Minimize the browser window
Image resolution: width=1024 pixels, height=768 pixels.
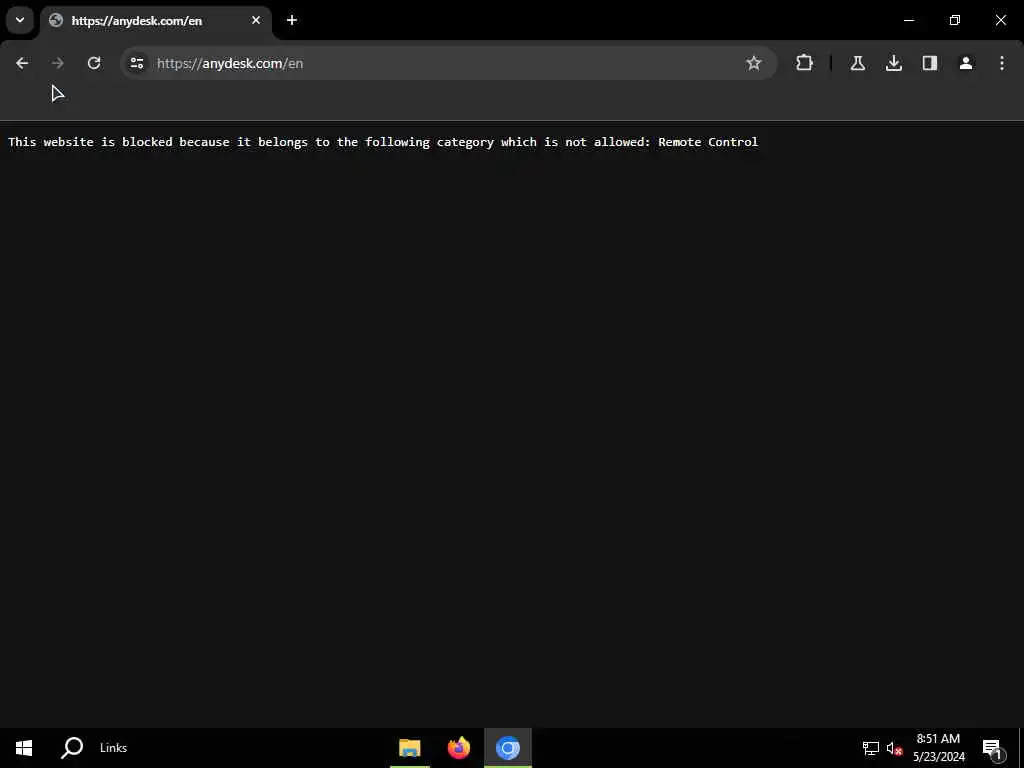click(909, 20)
